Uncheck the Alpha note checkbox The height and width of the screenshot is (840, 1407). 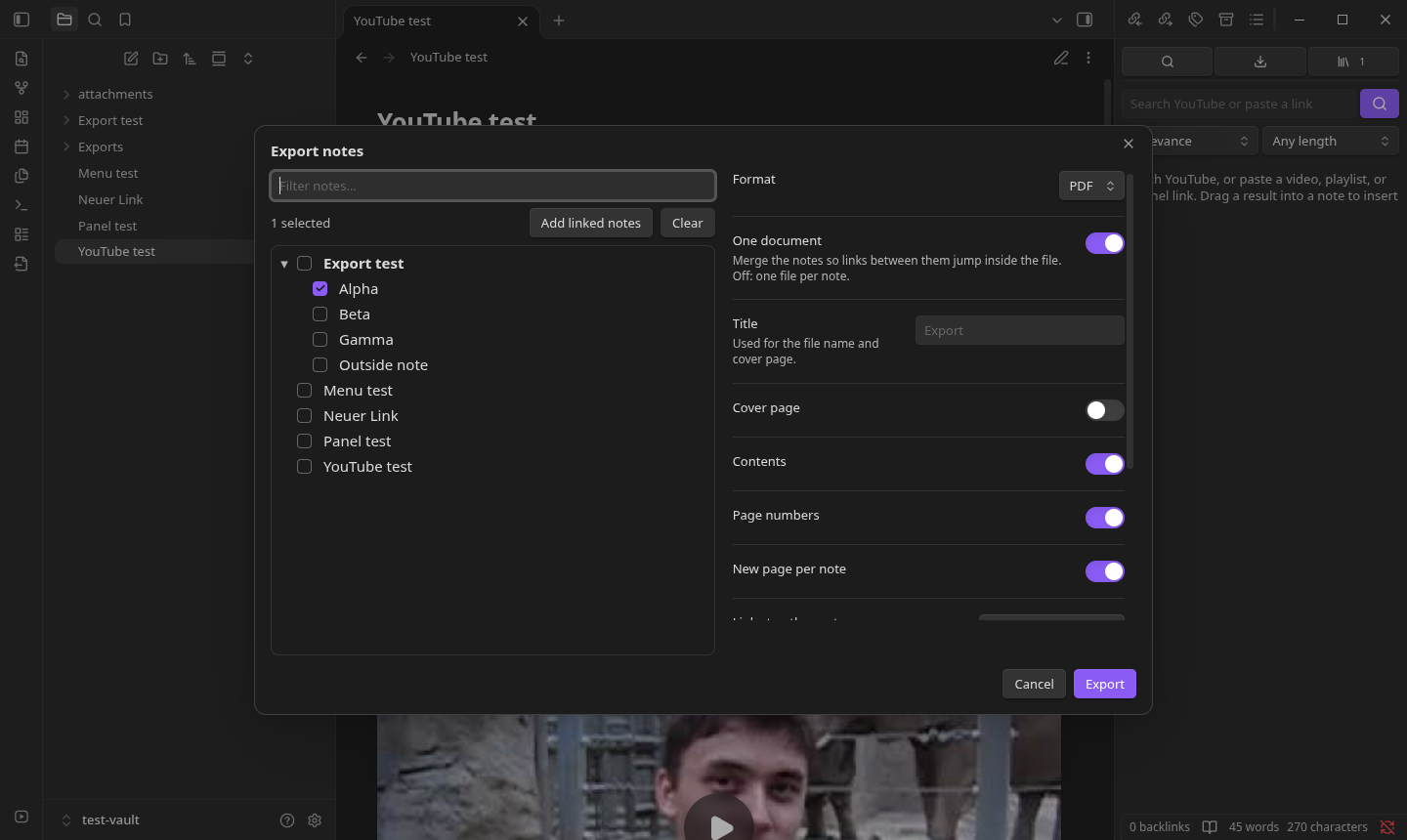pyautogui.click(x=320, y=288)
